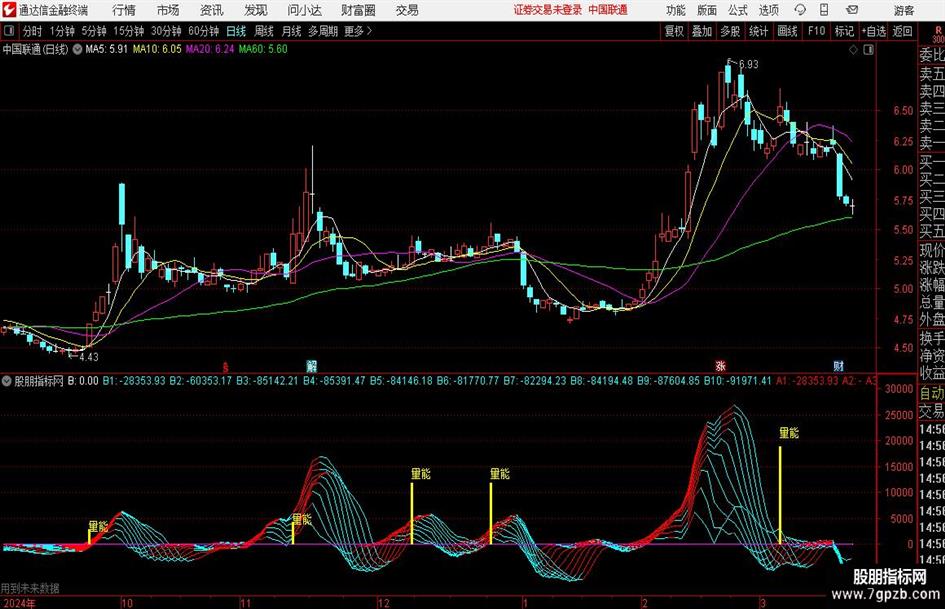Switch to the 周线 weekly tab
This screenshot has width=945, height=609.
264,31
